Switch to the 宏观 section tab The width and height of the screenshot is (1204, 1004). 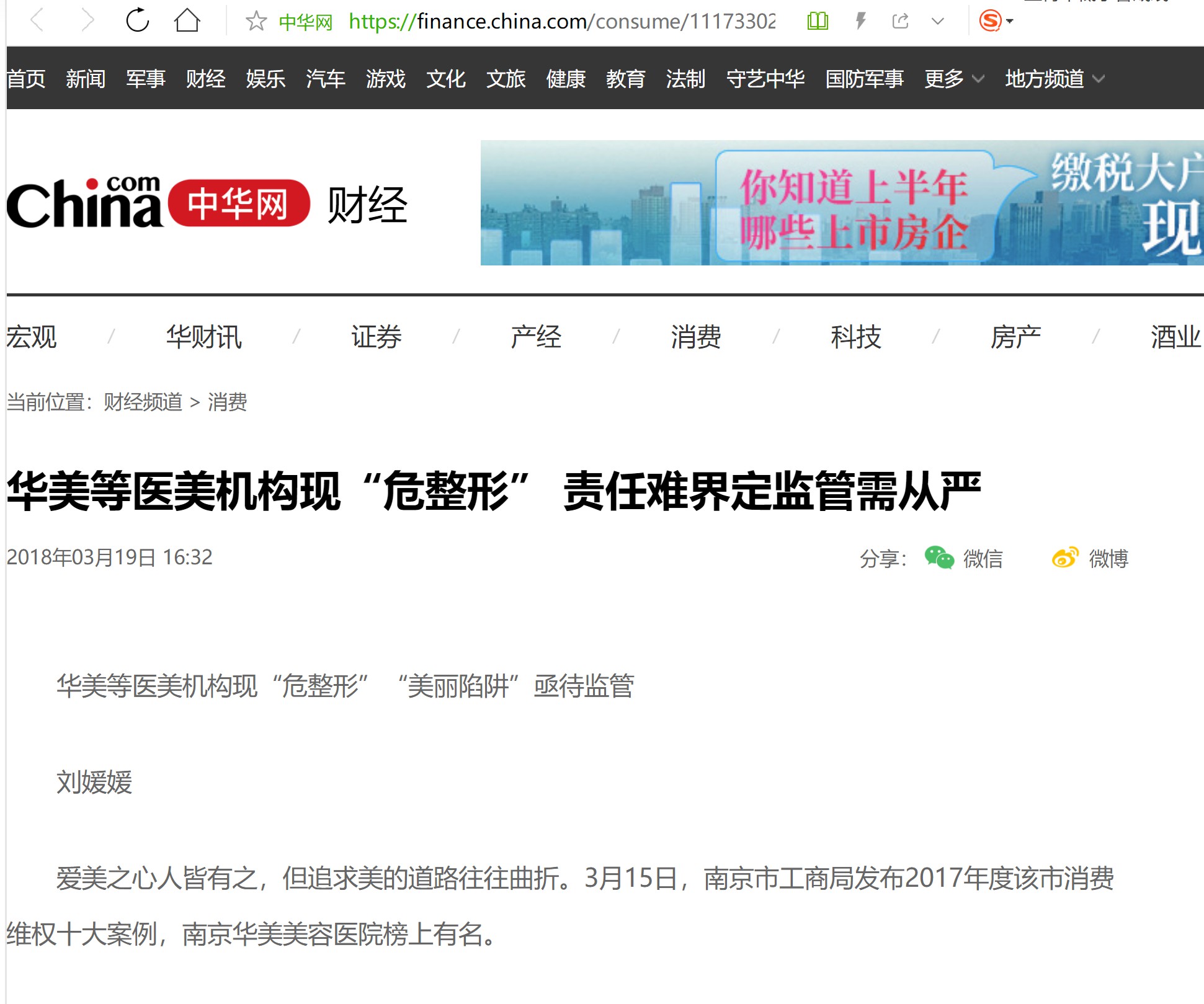coord(31,337)
